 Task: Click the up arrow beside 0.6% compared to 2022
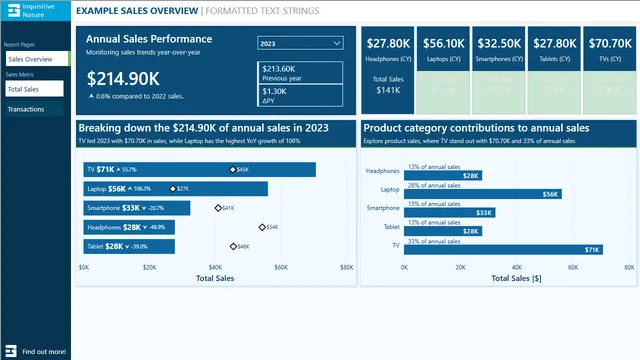91,96
